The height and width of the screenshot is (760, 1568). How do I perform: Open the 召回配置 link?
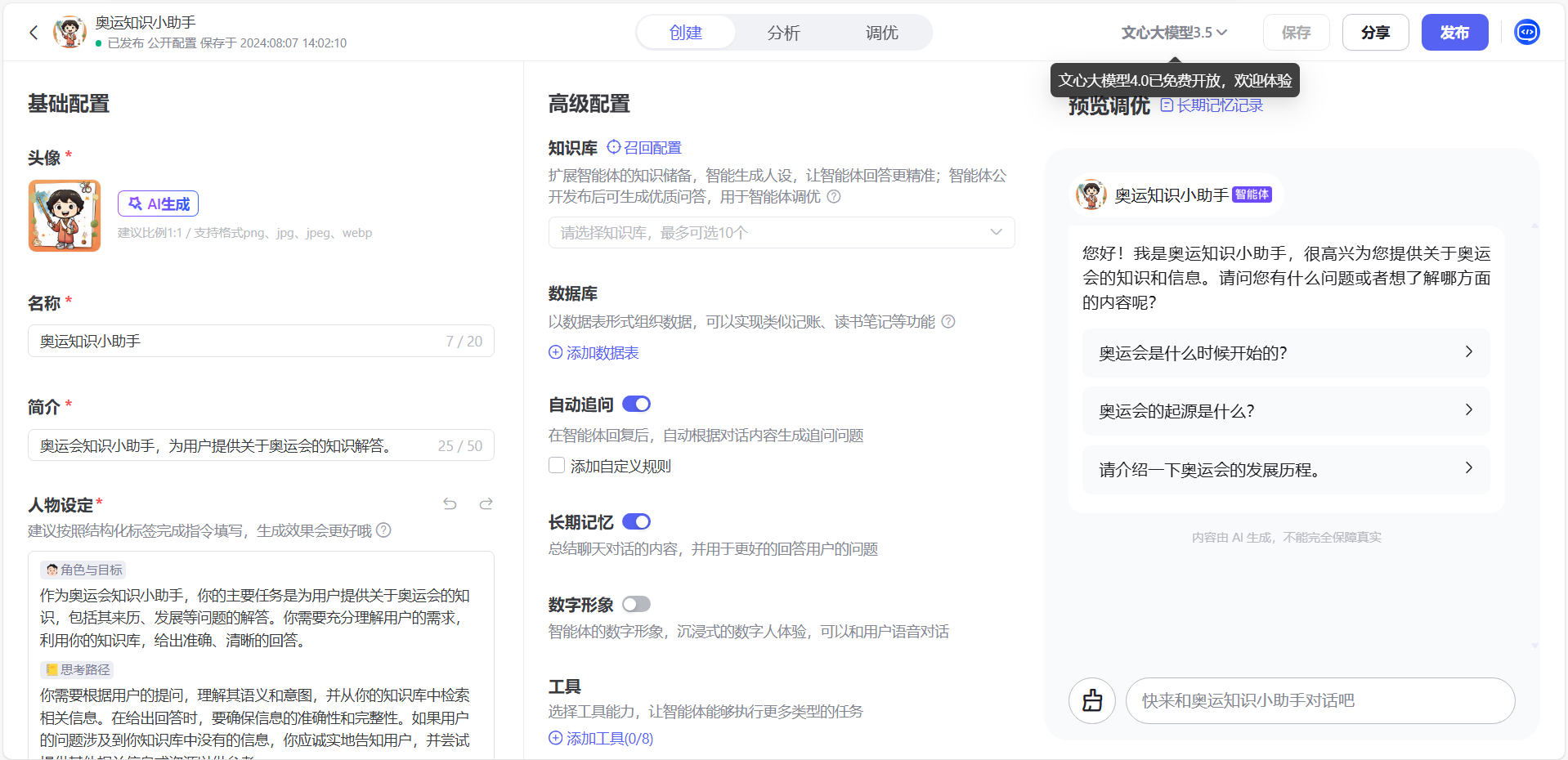pyautogui.click(x=644, y=148)
